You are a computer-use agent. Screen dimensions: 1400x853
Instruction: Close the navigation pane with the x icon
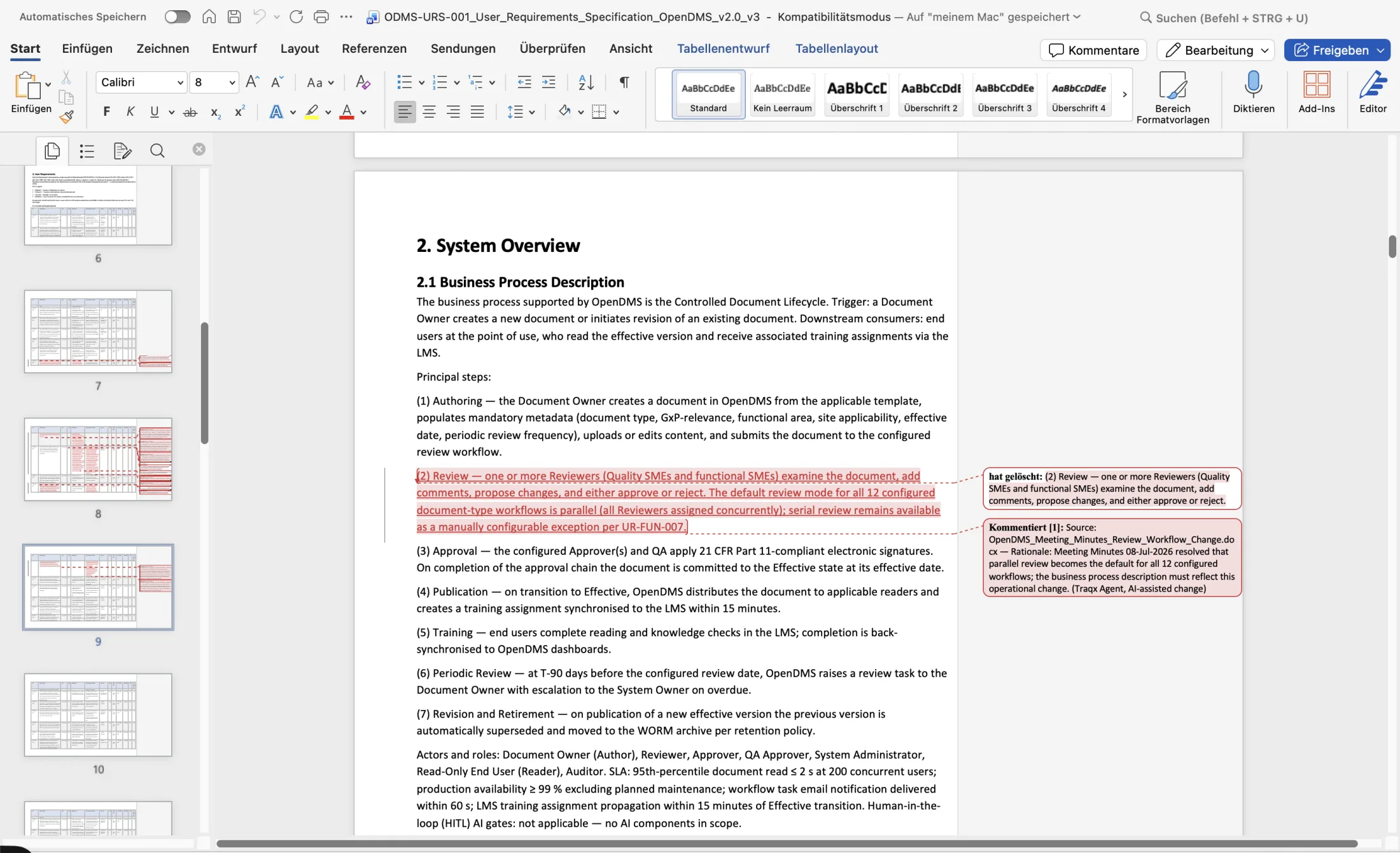(199, 149)
